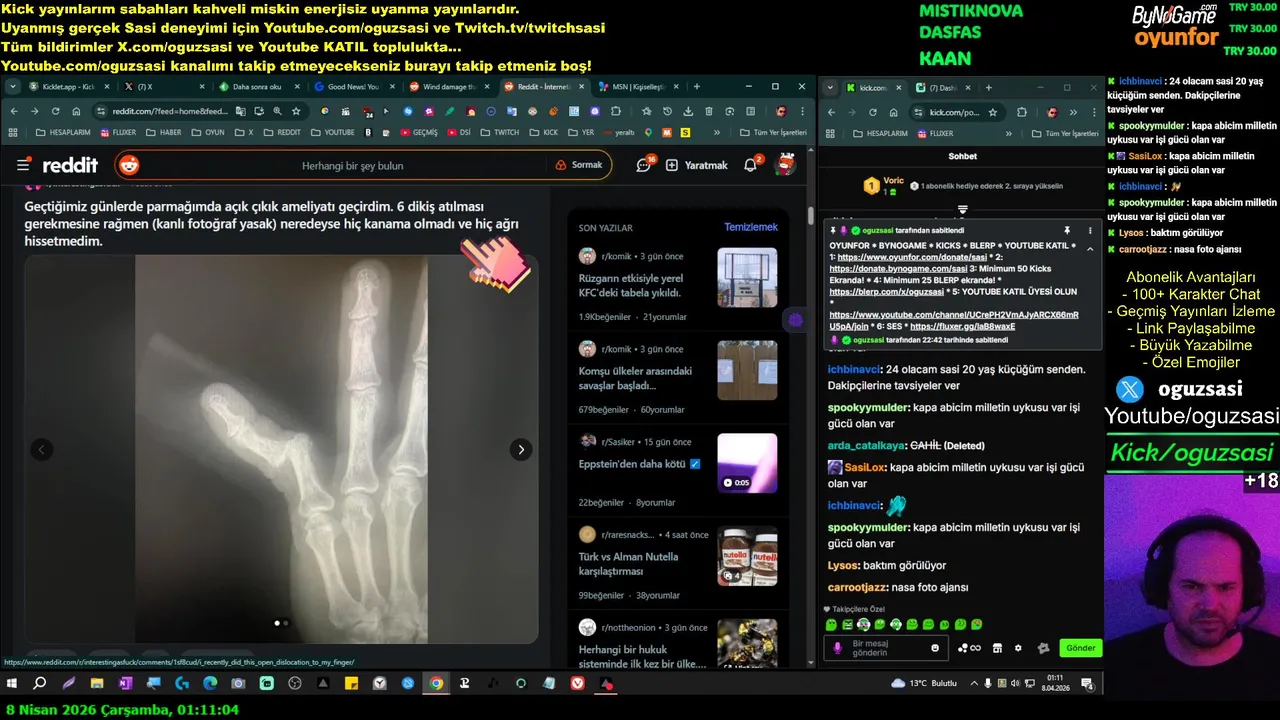Click the Yaratmak create post button
1280x720 pixels.
coord(697,165)
